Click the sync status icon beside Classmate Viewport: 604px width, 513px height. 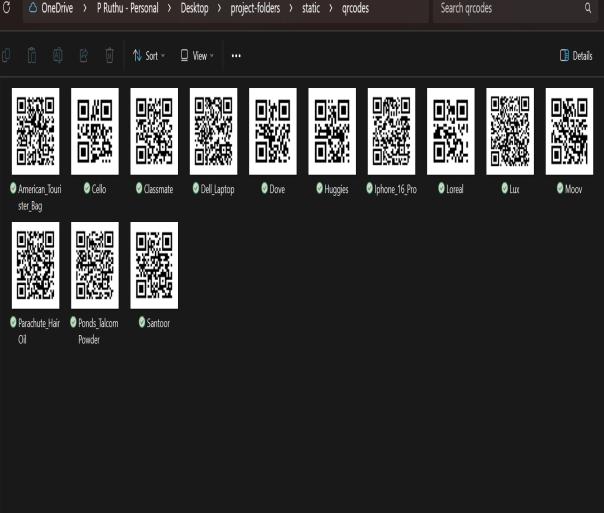[139, 188]
